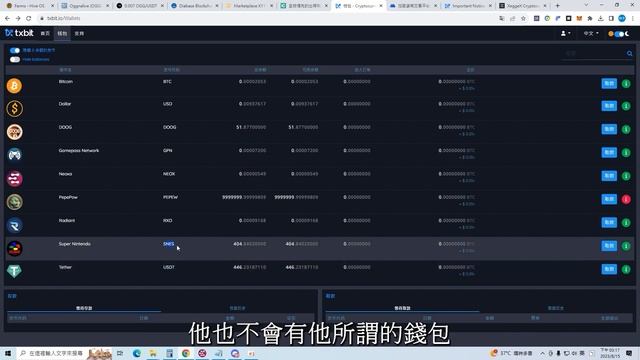Go back with the browser back arrow
Viewport: 640px width, 360px height.
[x=7, y=18]
